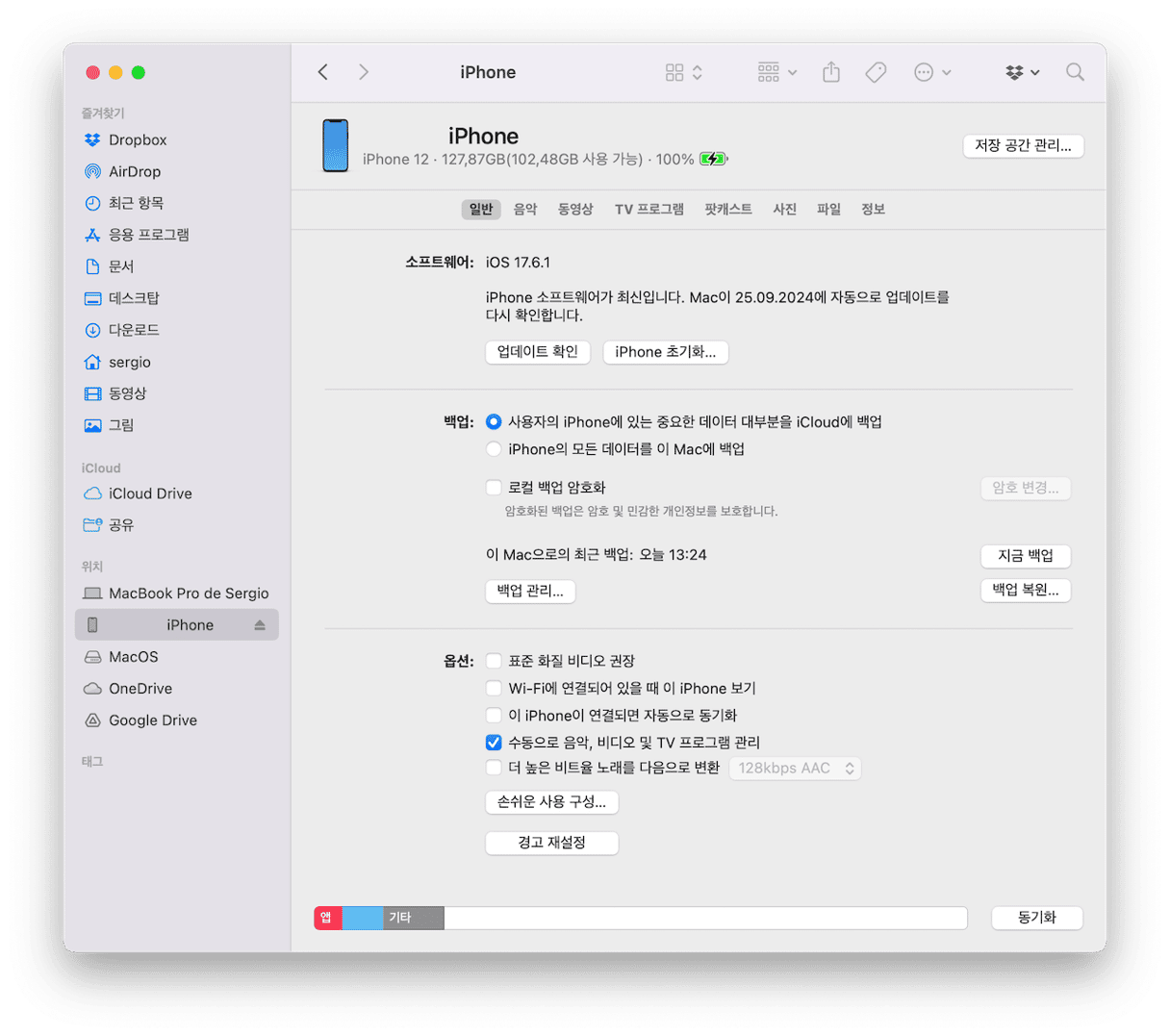The height and width of the screenshot is (1036, 1170).
Task: Switch to the 파일 tab
Action: (828, 209)
